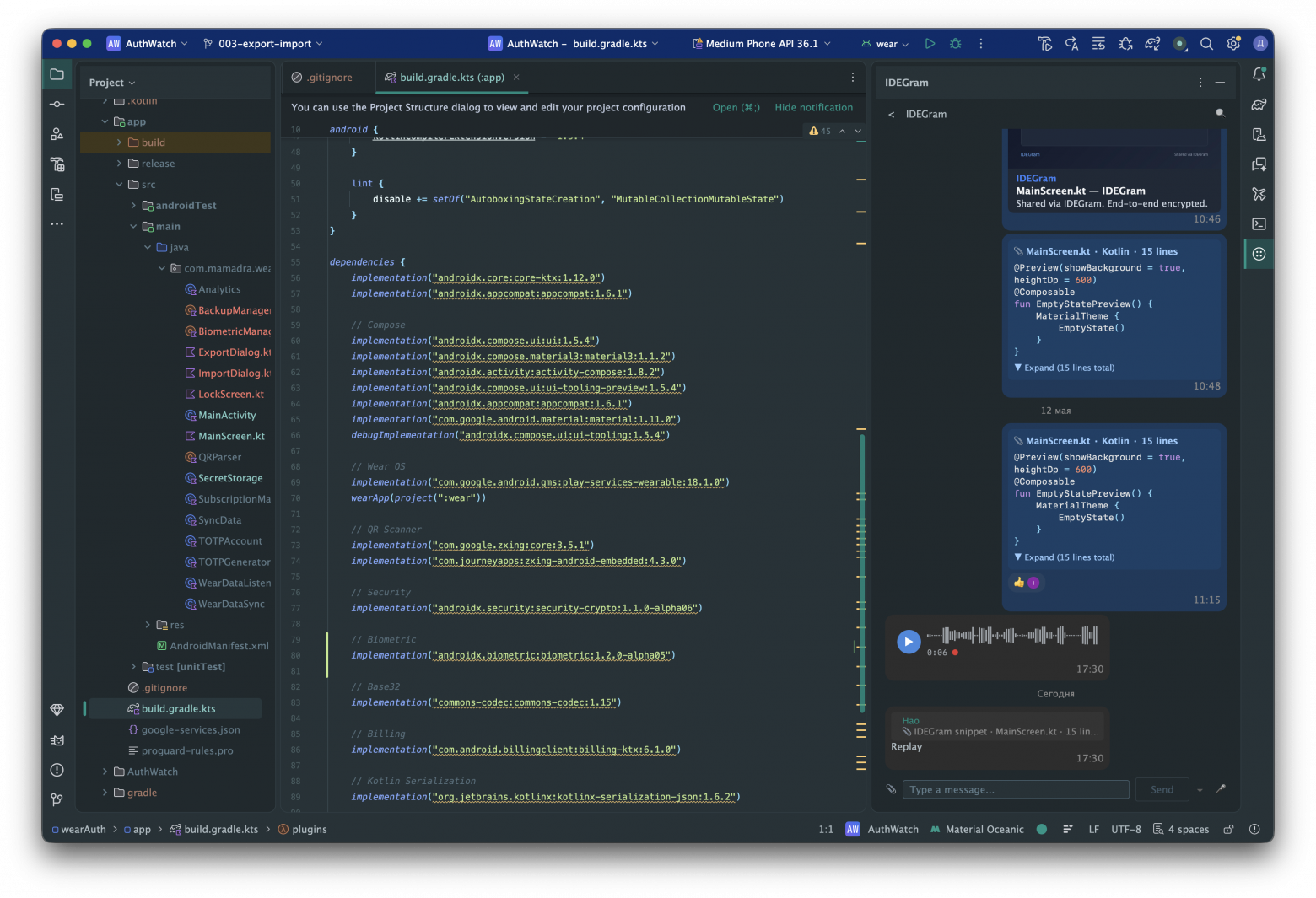
Task: Open Project tool window folder icon
Action: point(57,74)
